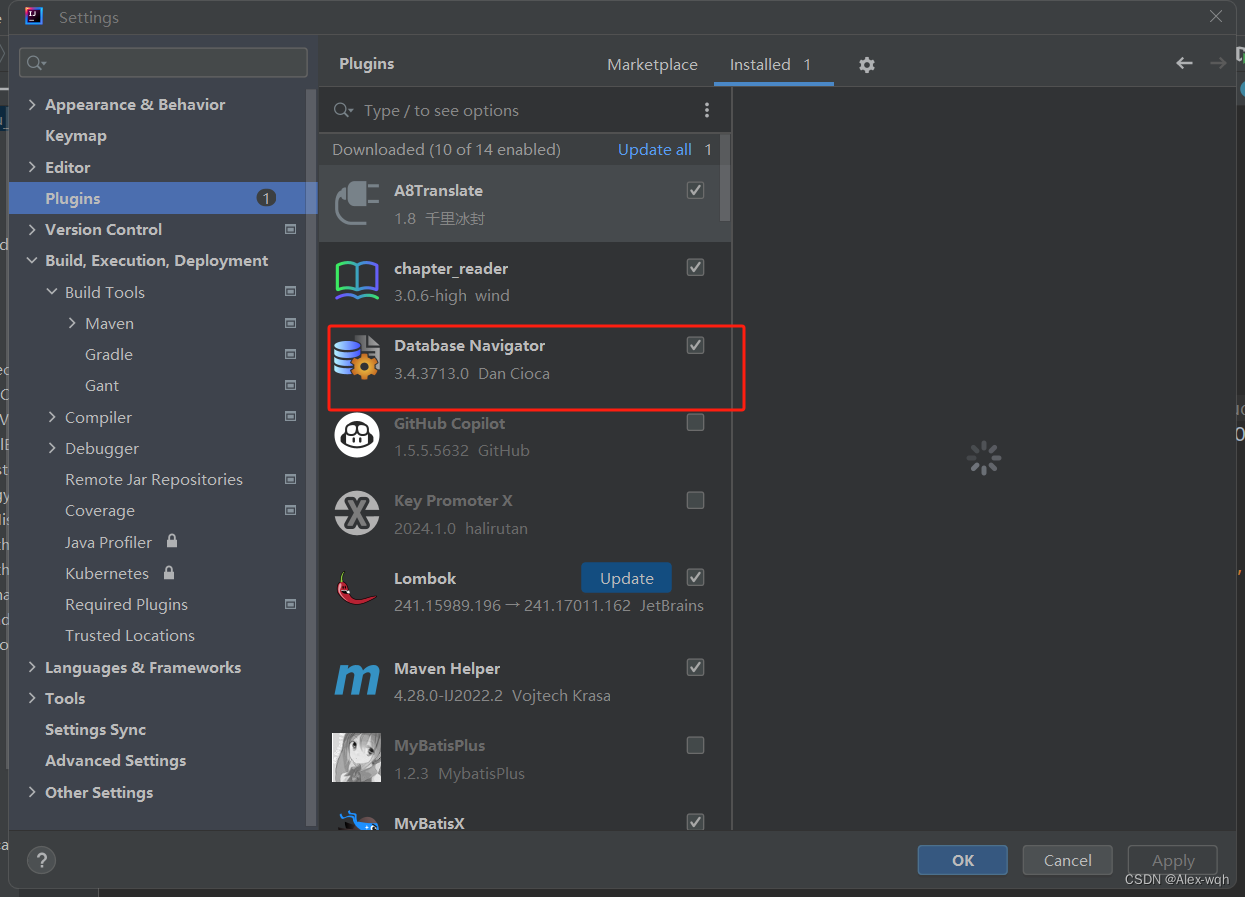Expand the Editor settings node
This screenshot has width=1245, height=897.
32,167
